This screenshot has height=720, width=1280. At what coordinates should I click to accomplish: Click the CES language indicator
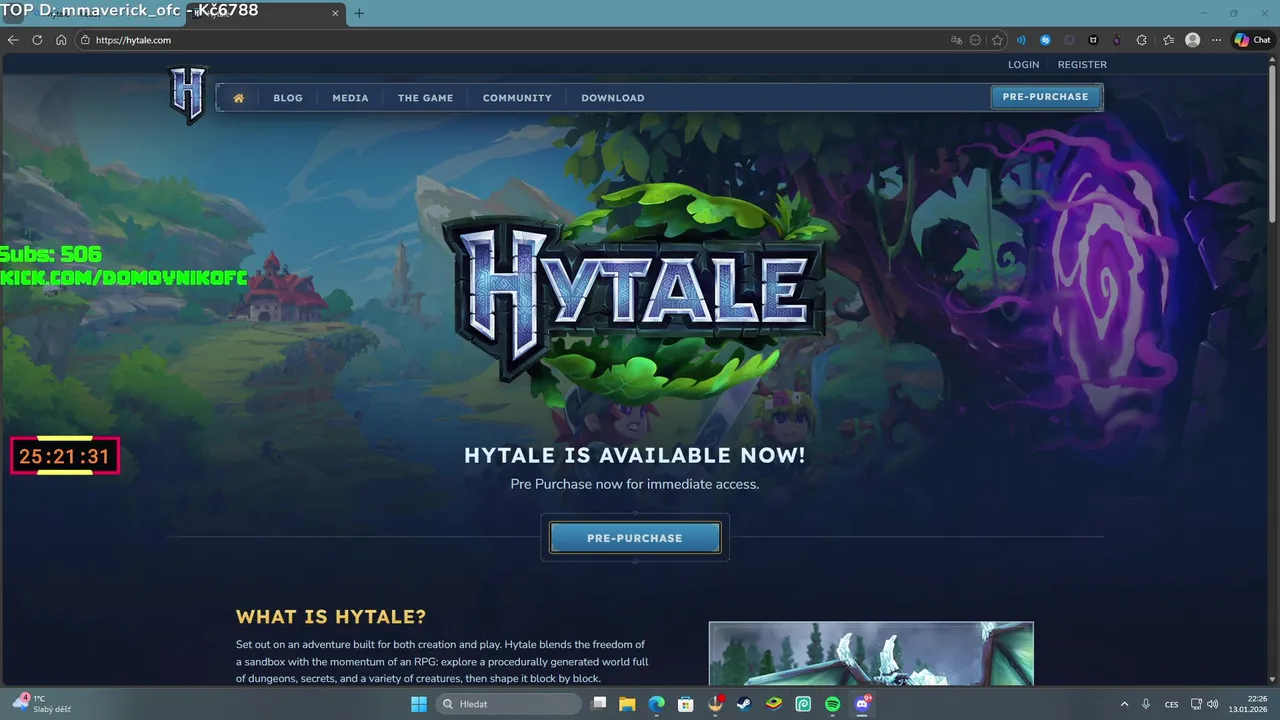tap(1171, 704)
